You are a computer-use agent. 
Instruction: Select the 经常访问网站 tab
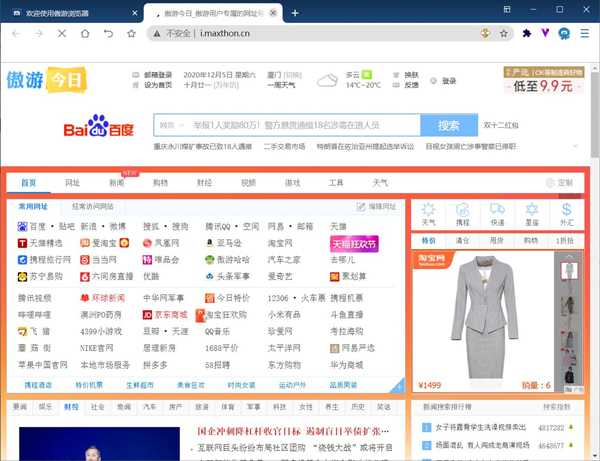[92, 206]
